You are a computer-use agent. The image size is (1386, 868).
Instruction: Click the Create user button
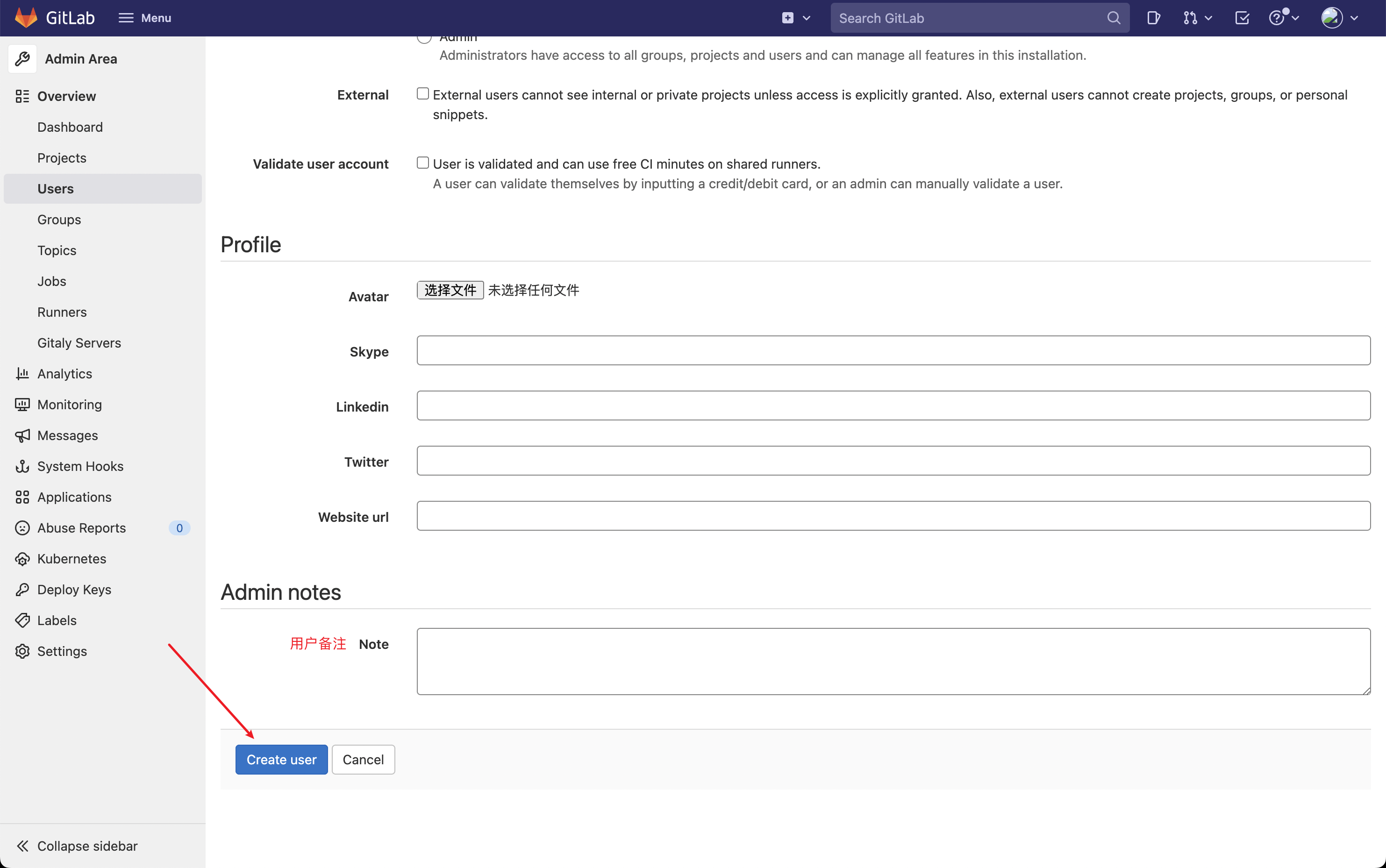(x=281, y=759)
